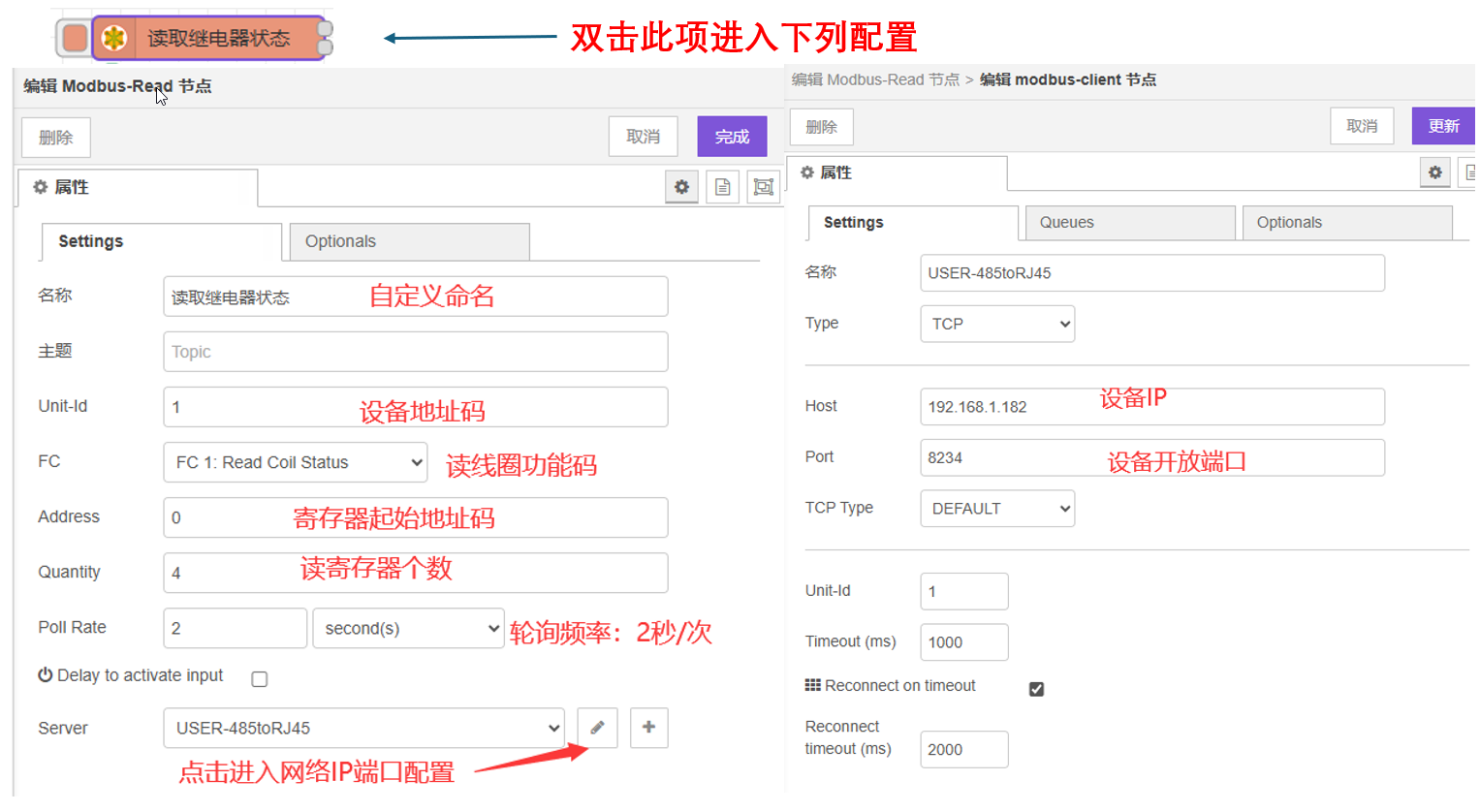Screen dimensions: 1480x812
Task: Click gear icon in modbus-client panel
Action: point(1434,172)
